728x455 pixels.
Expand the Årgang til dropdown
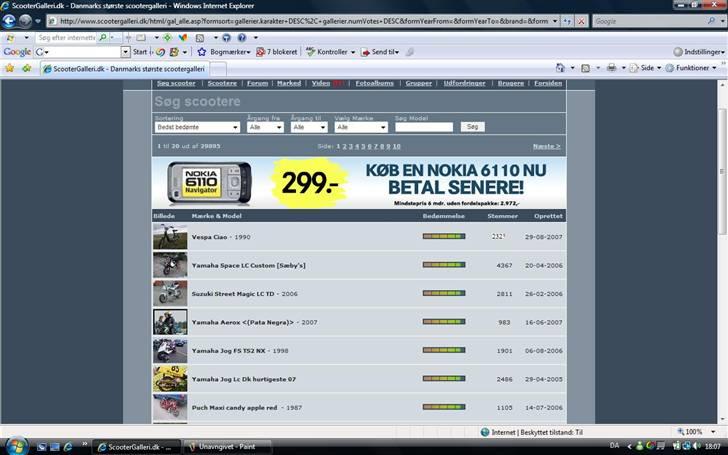click(308, 127)
